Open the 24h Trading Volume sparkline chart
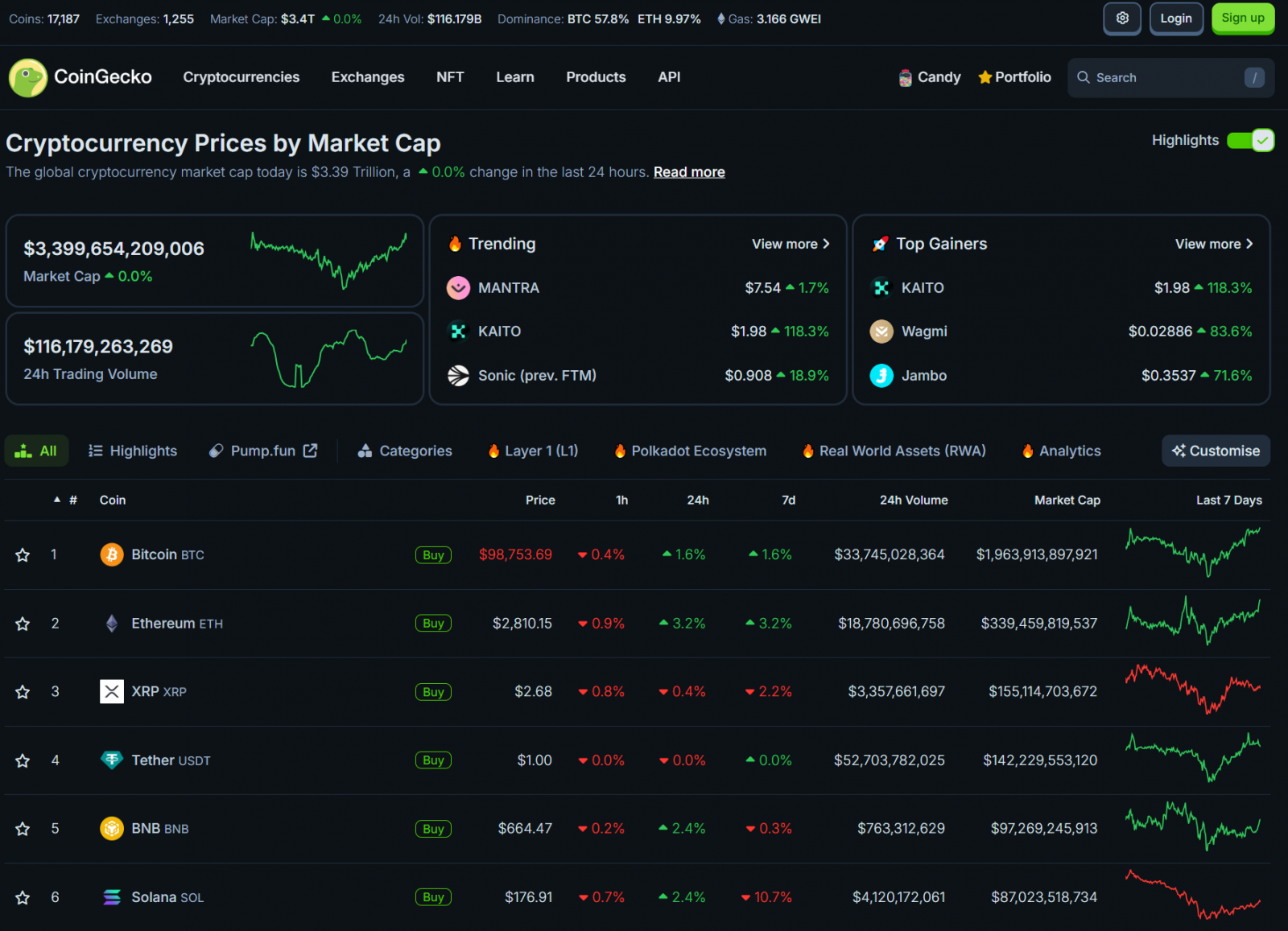This screenshot has height=931, width=1288. pos(328,358)
